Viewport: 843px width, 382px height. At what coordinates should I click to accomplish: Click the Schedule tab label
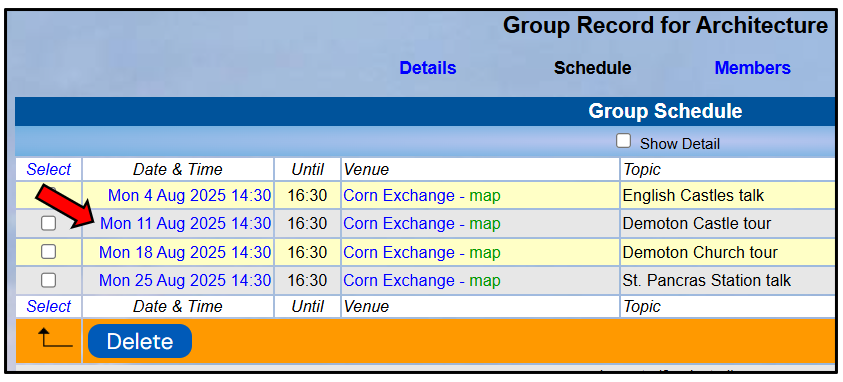coord(592,68)
